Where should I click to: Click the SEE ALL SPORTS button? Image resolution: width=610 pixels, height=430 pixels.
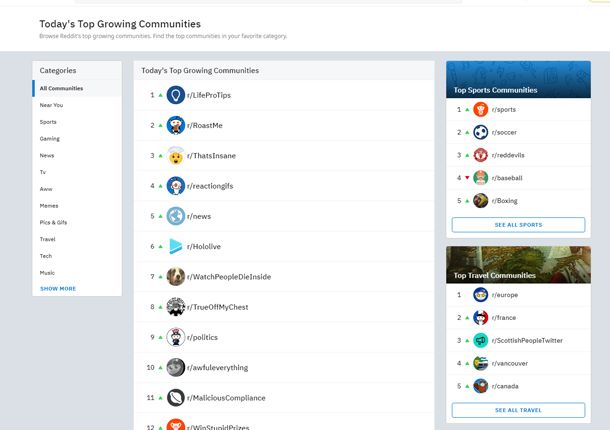518,225
